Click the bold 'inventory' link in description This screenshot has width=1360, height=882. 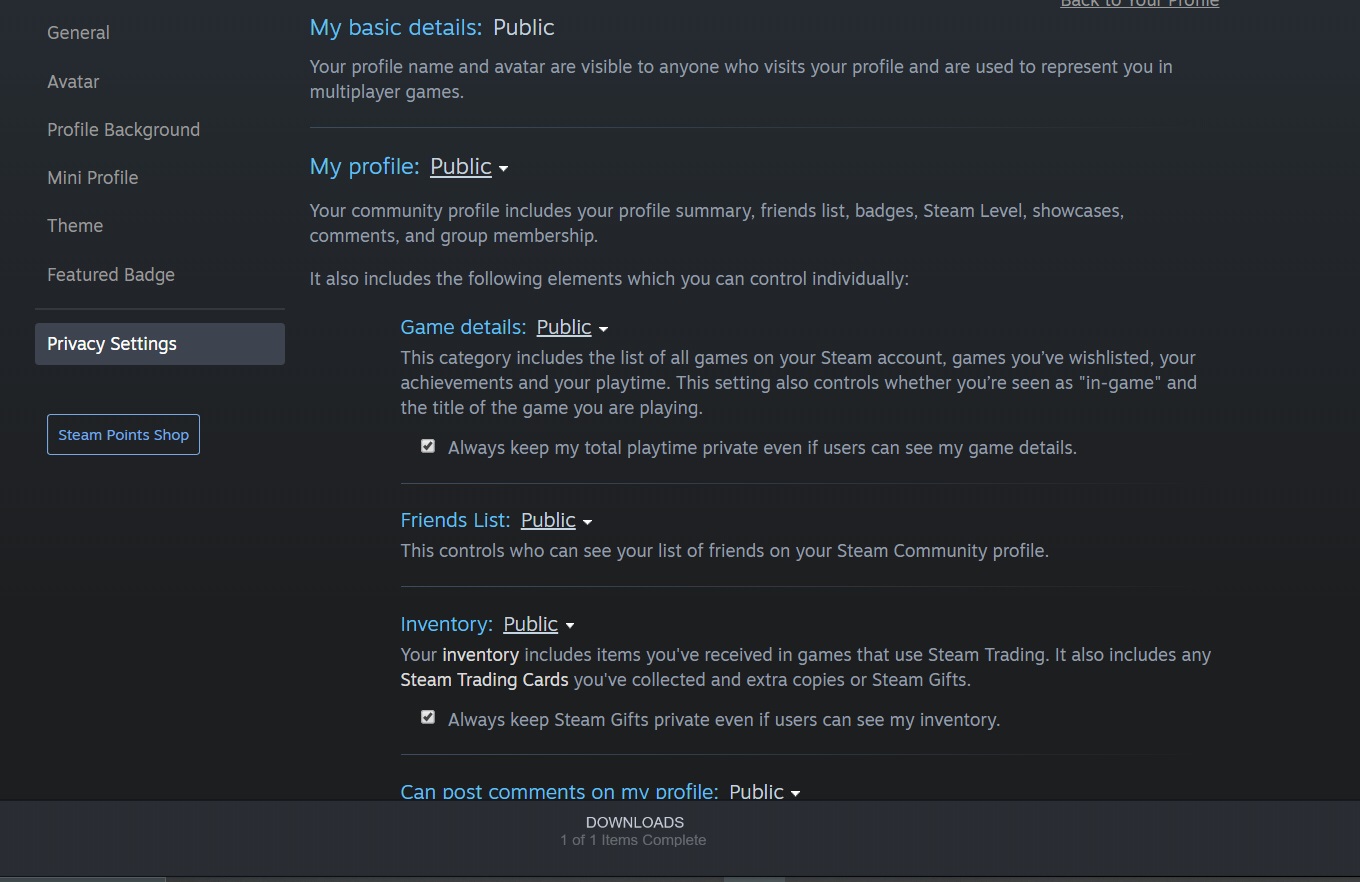tap(480, 655)
